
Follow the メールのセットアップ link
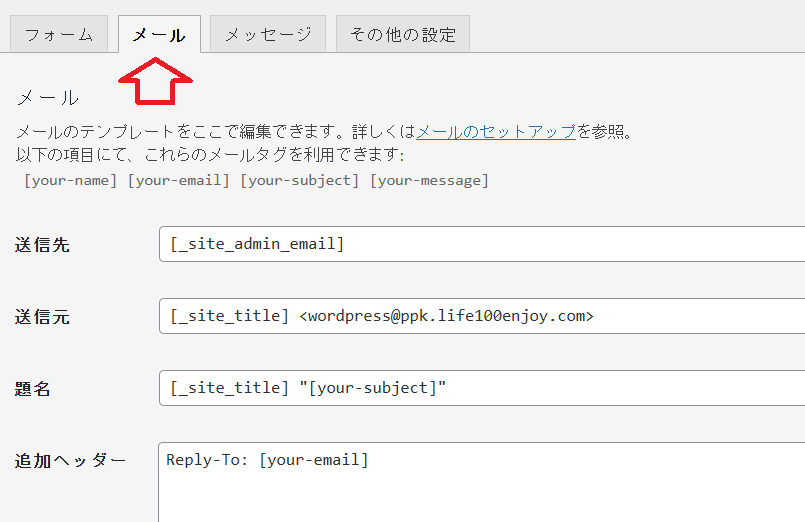496,132
